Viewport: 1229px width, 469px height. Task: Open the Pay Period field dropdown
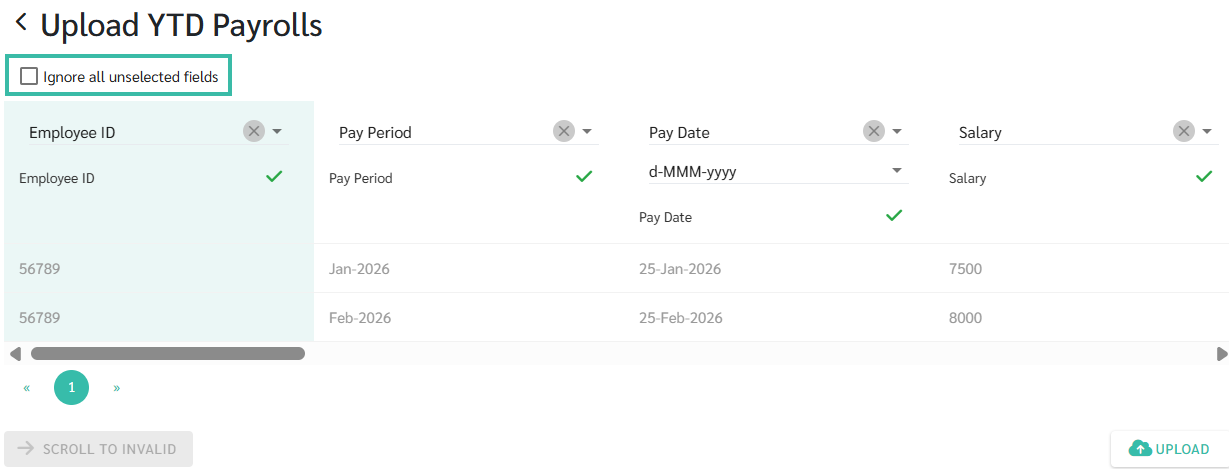click(587, 131)
